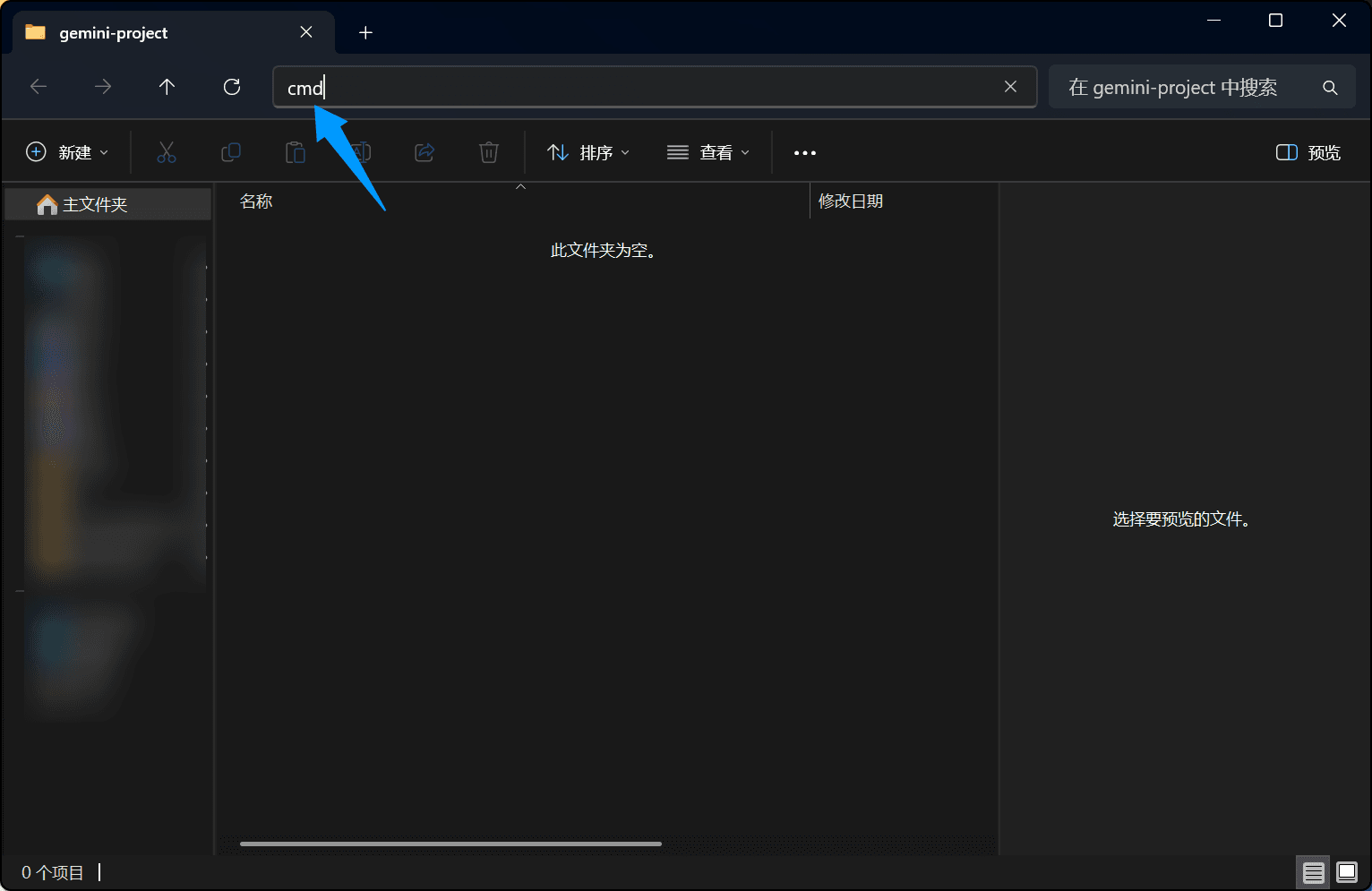Go back to the previous folder
1372x891 pixels.
coord(39,87)
